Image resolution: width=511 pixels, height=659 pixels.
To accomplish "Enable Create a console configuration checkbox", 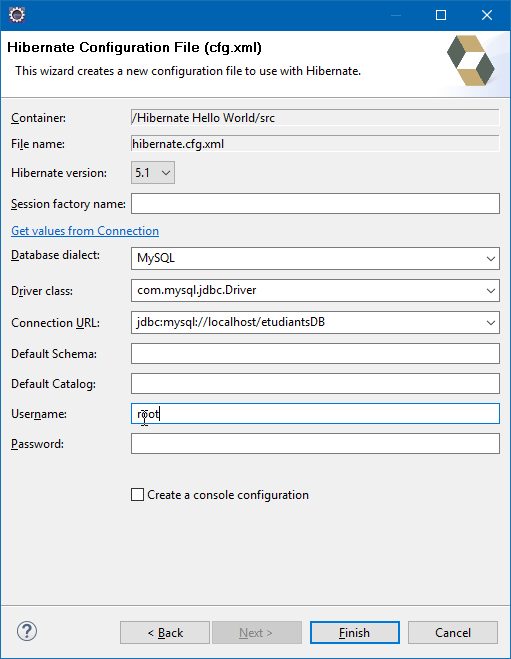I will [137, 495].
